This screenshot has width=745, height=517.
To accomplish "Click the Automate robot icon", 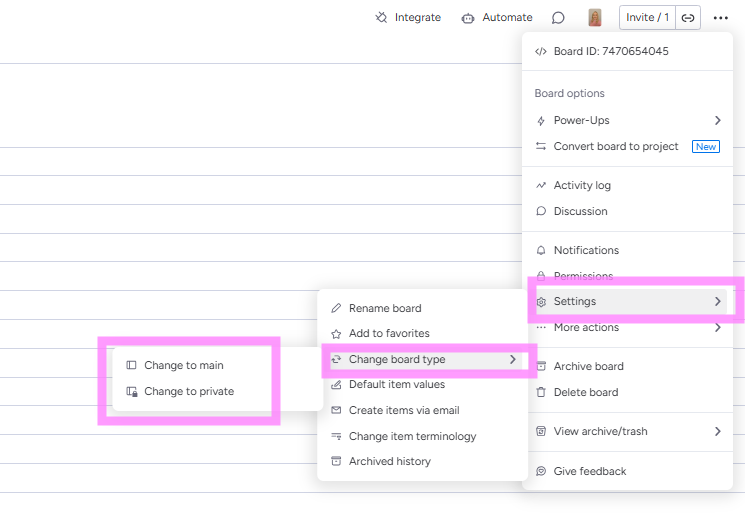I will pos(468,18).
